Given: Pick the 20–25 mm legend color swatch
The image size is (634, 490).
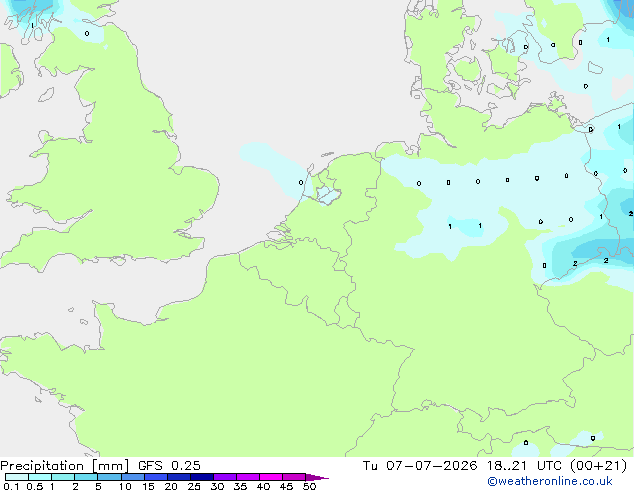Looking at the screenshot, I should [x=179, y=477].
